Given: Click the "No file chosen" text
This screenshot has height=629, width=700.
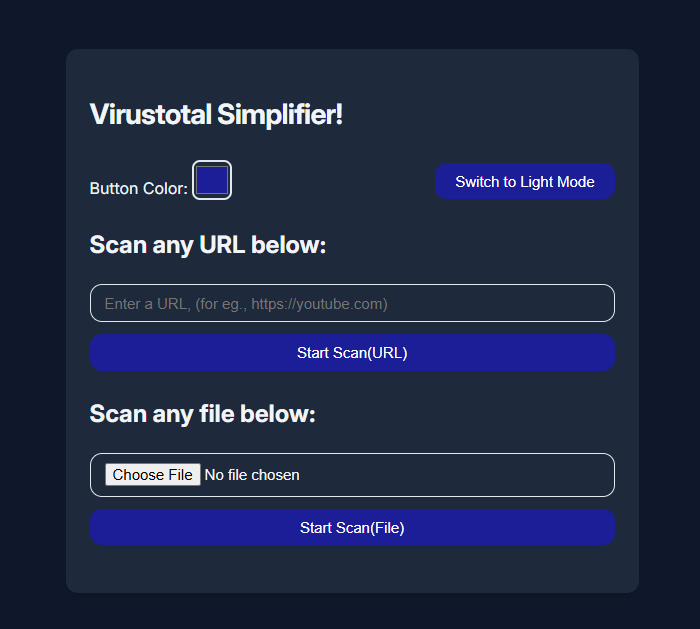Looking at the screenshot, I should [x=252, y=475].
